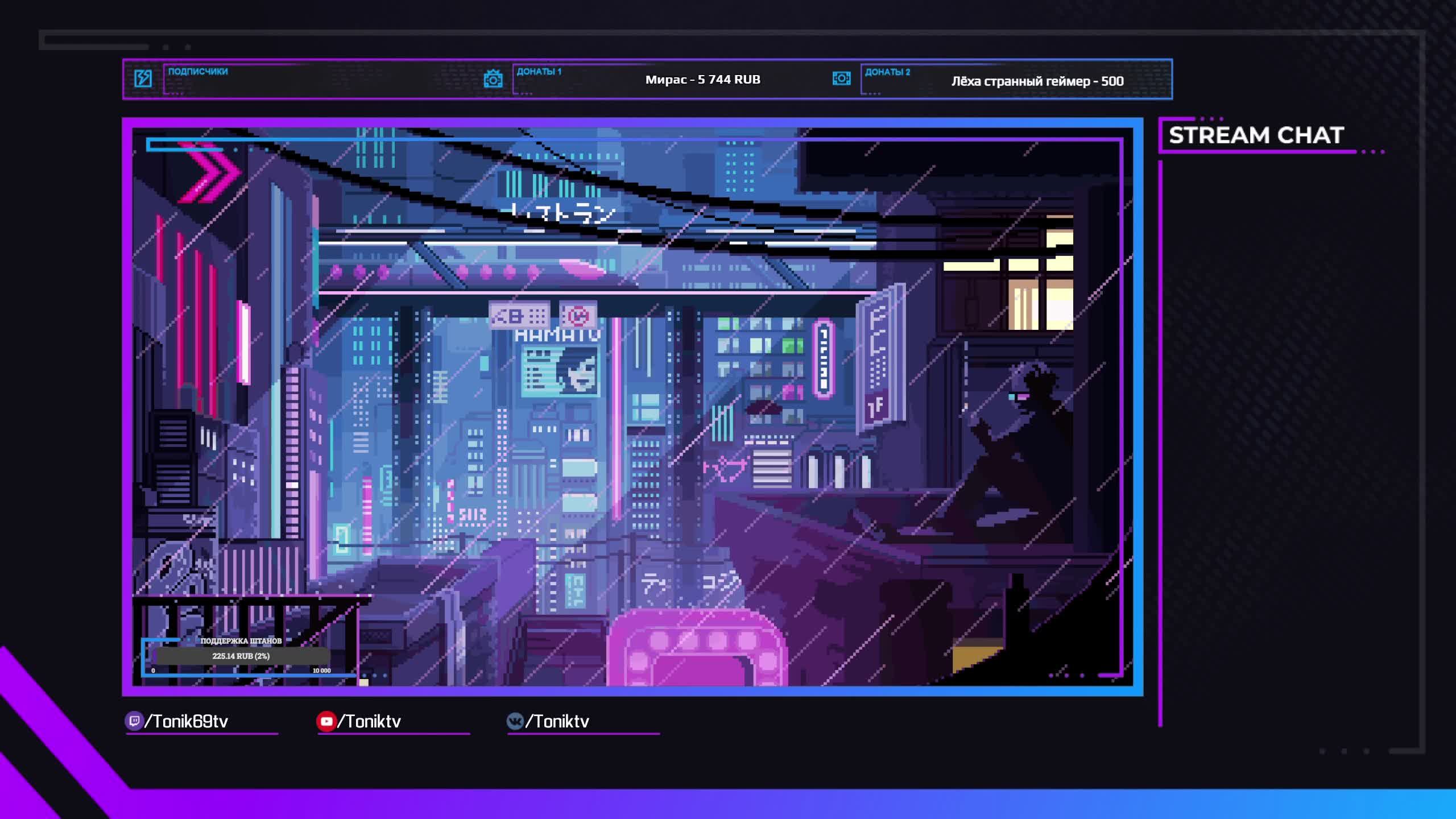Click the Донаты 2 banknote icon
The image size is (1456, 819).
point(841,78)
